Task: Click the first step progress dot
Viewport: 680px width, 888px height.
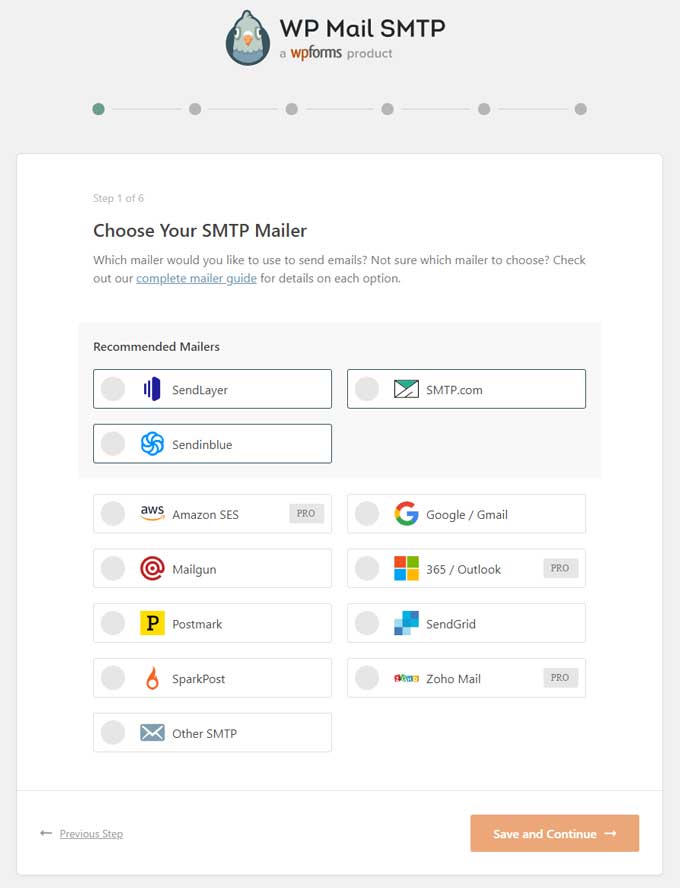Action: click(98, 109)
